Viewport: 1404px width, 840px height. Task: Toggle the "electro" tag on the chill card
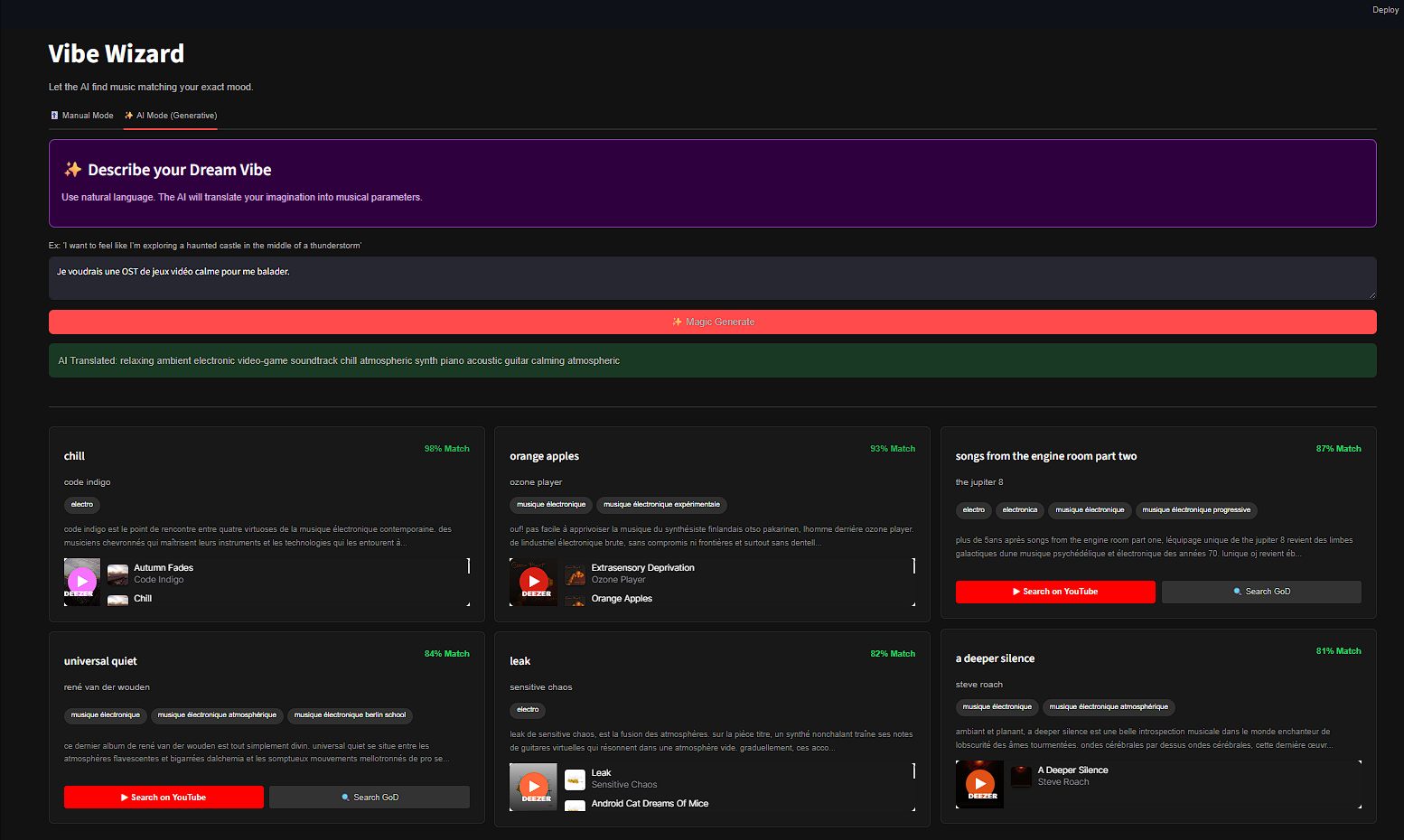81,504
